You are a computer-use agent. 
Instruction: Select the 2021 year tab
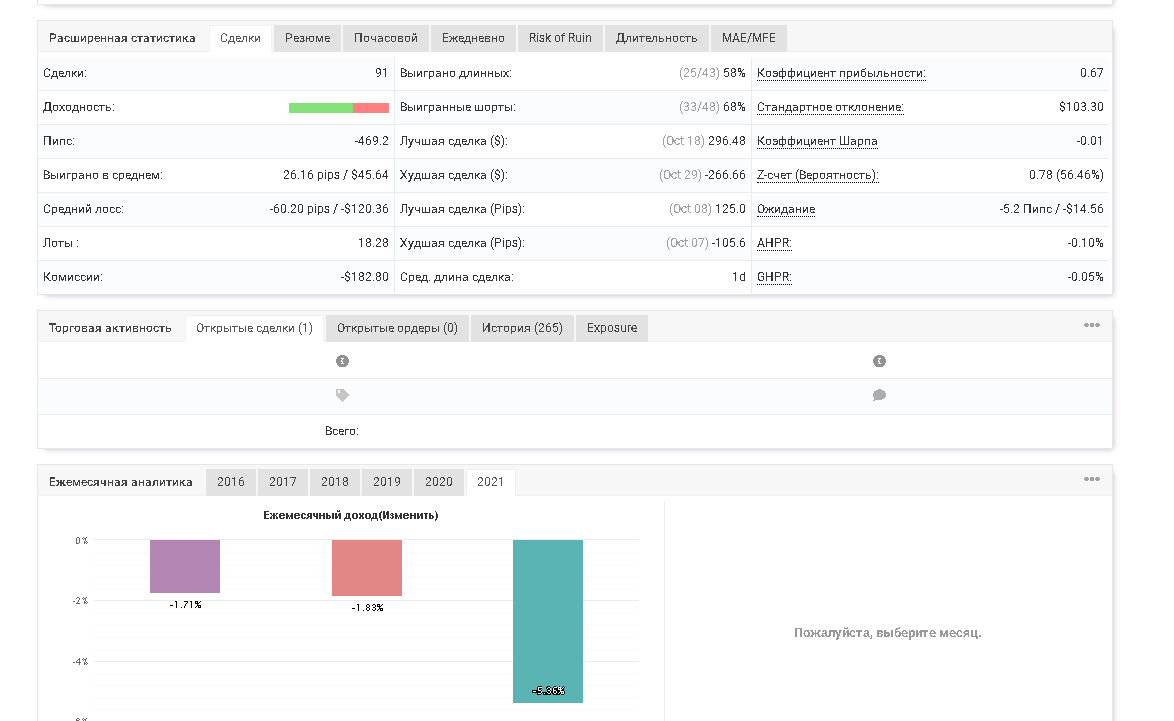click(x=490, y=482)
